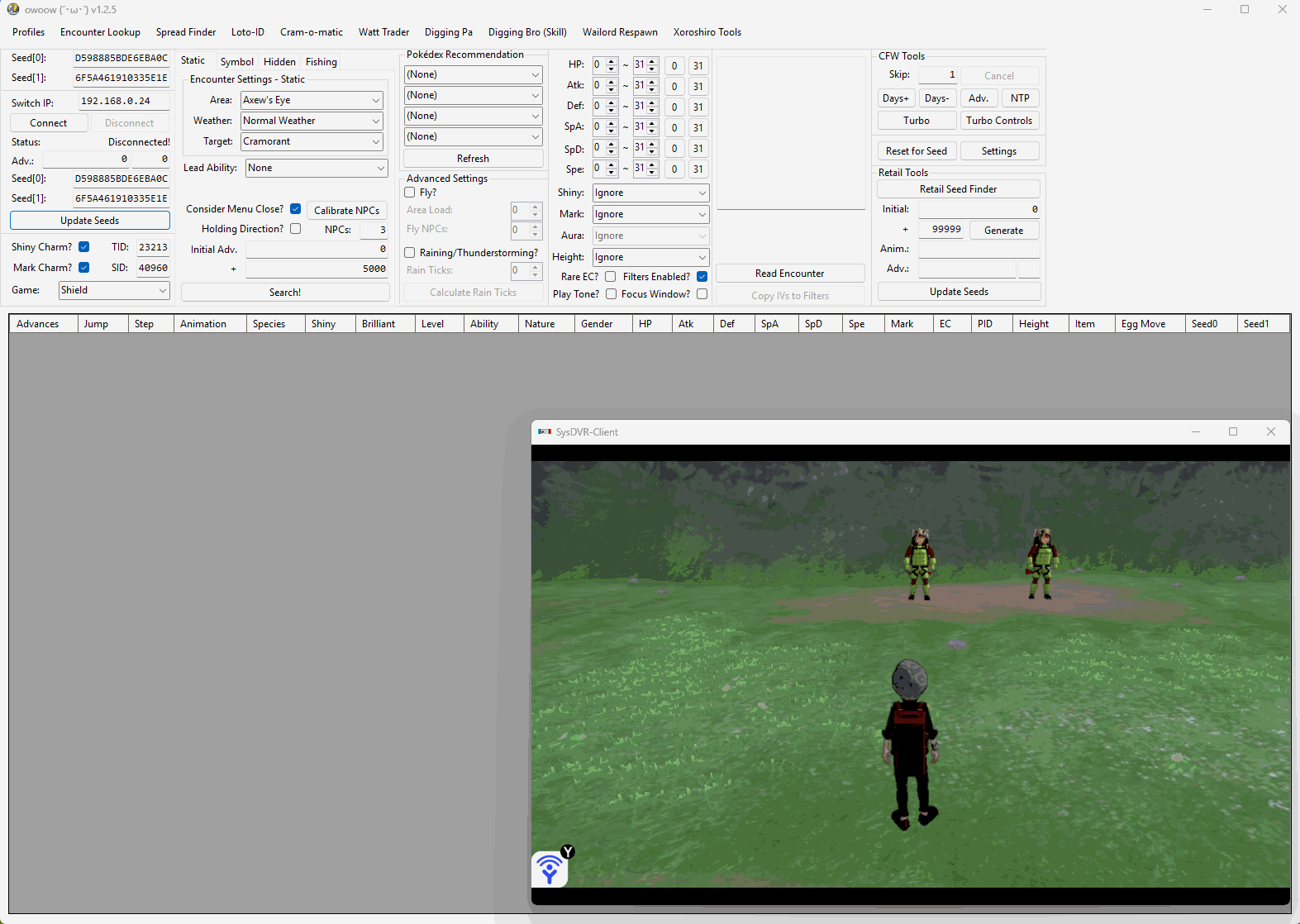This screenshot has height=924, width=1300.
Task: Decrease the Spe maximum IV stepper
Action: [x=652, y=173]
